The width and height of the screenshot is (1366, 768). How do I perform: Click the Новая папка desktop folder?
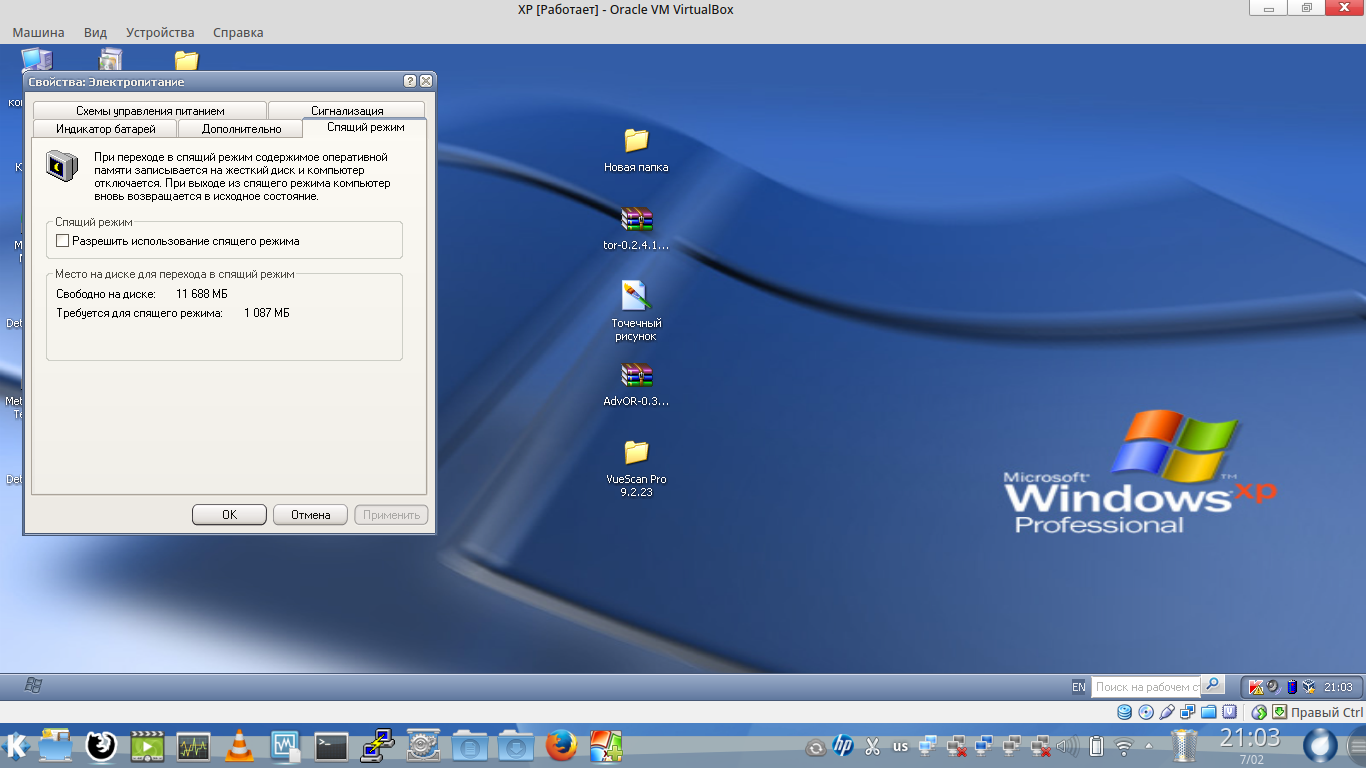(636, 141)
